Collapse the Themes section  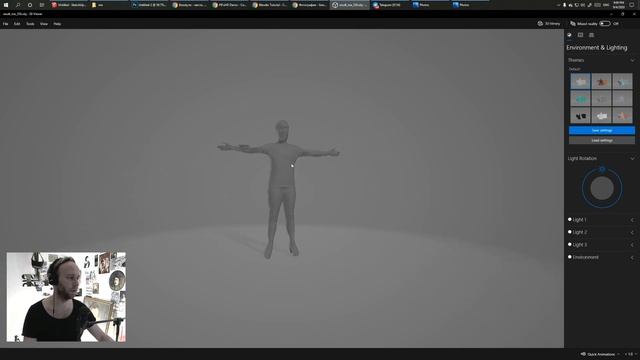(632, 60)
